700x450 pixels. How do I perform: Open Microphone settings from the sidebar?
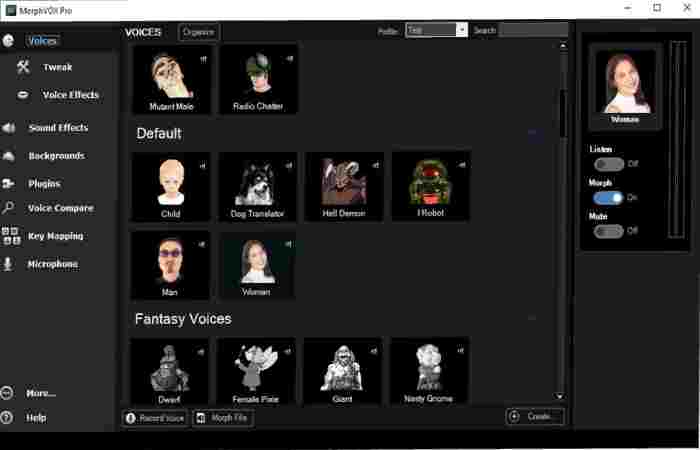point(53,264)
